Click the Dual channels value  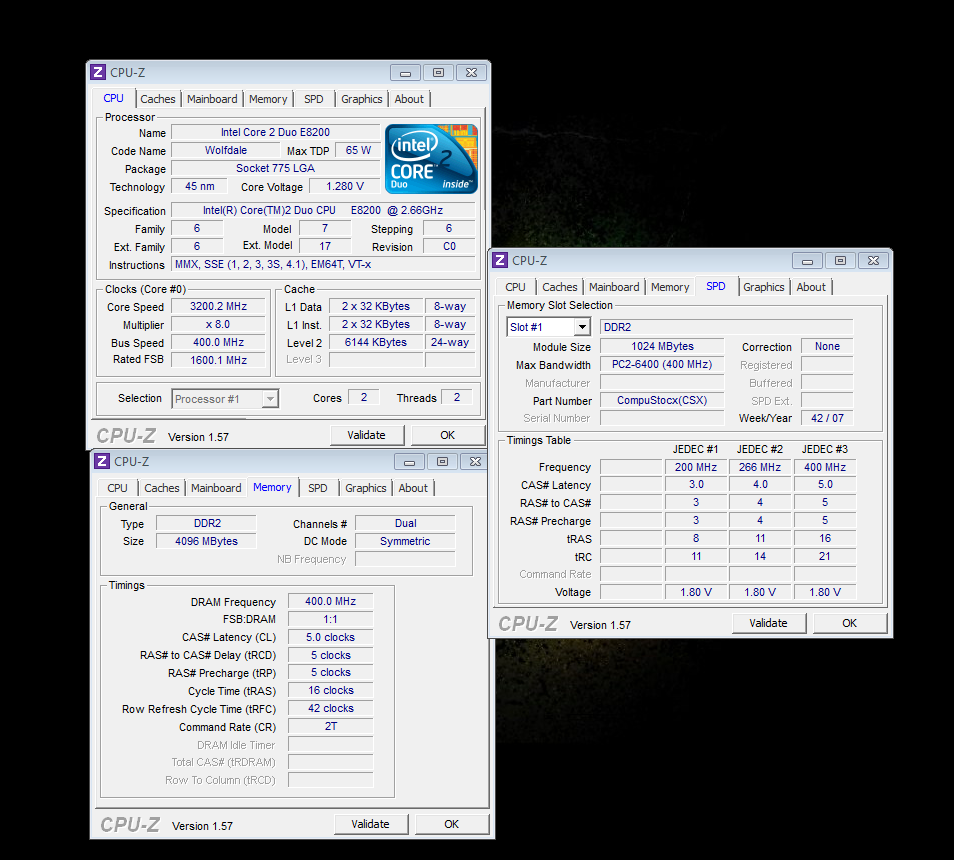point(405,524)
